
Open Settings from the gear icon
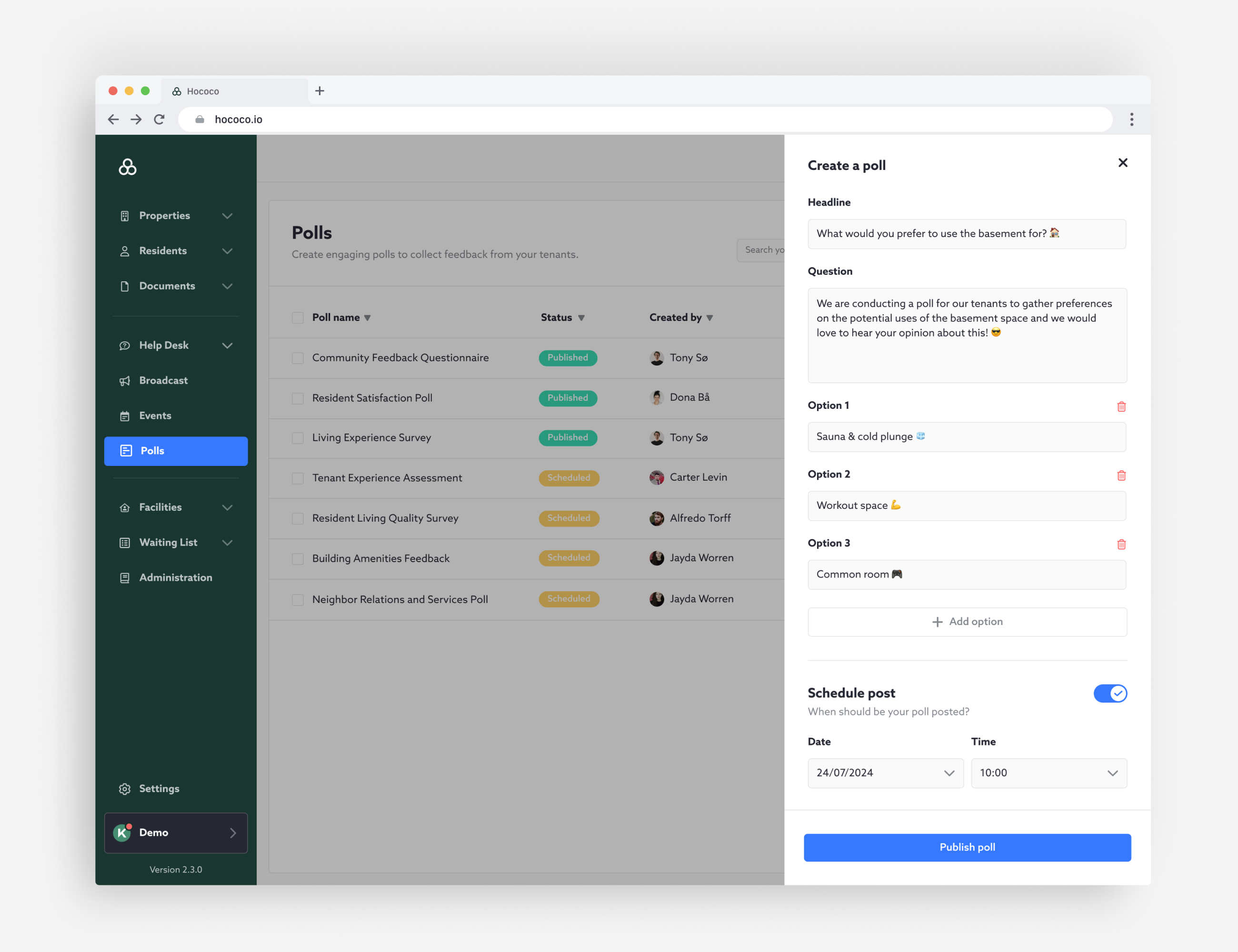pos(125,788)
